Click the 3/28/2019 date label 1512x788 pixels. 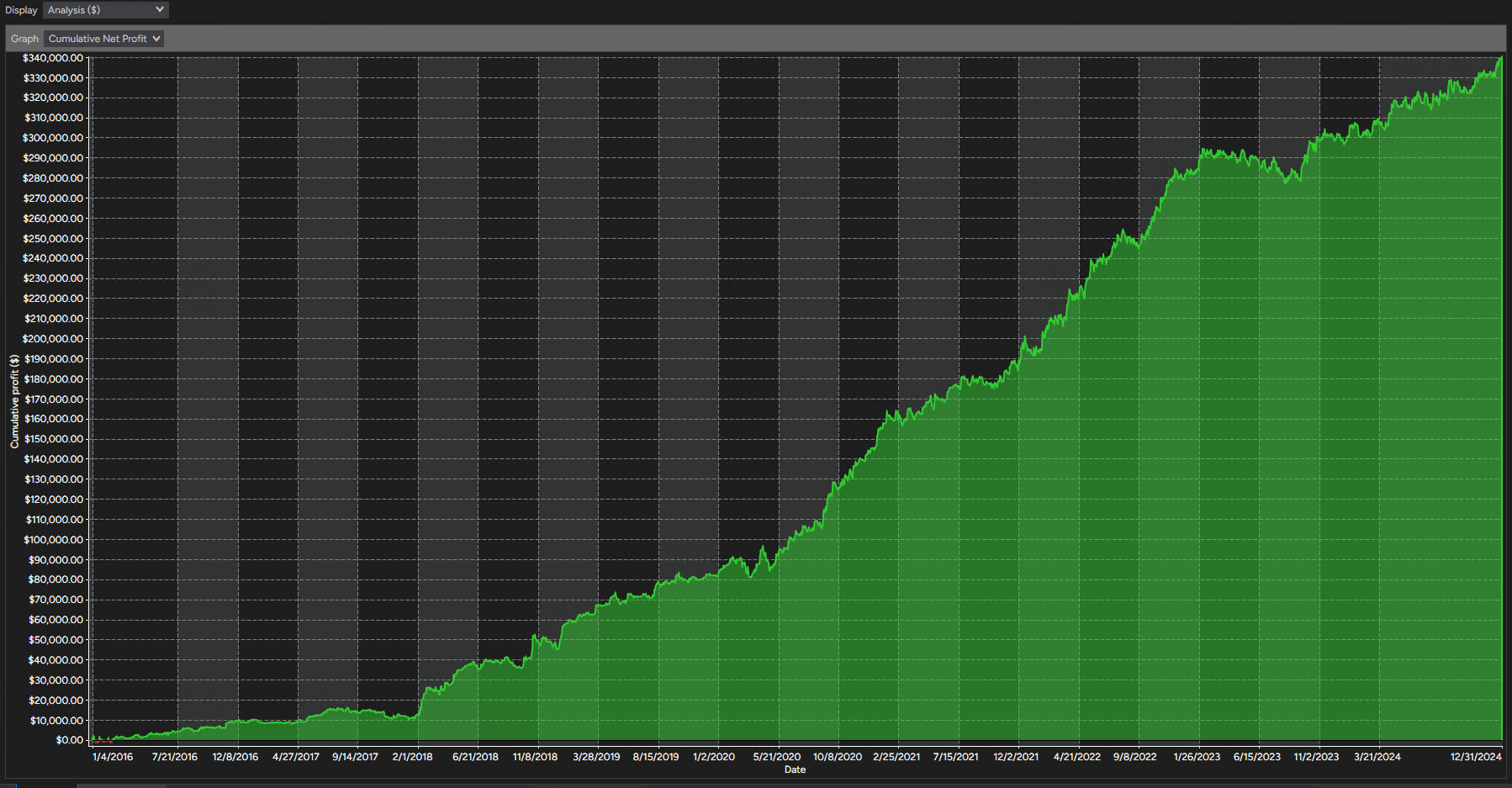point(596,757)
